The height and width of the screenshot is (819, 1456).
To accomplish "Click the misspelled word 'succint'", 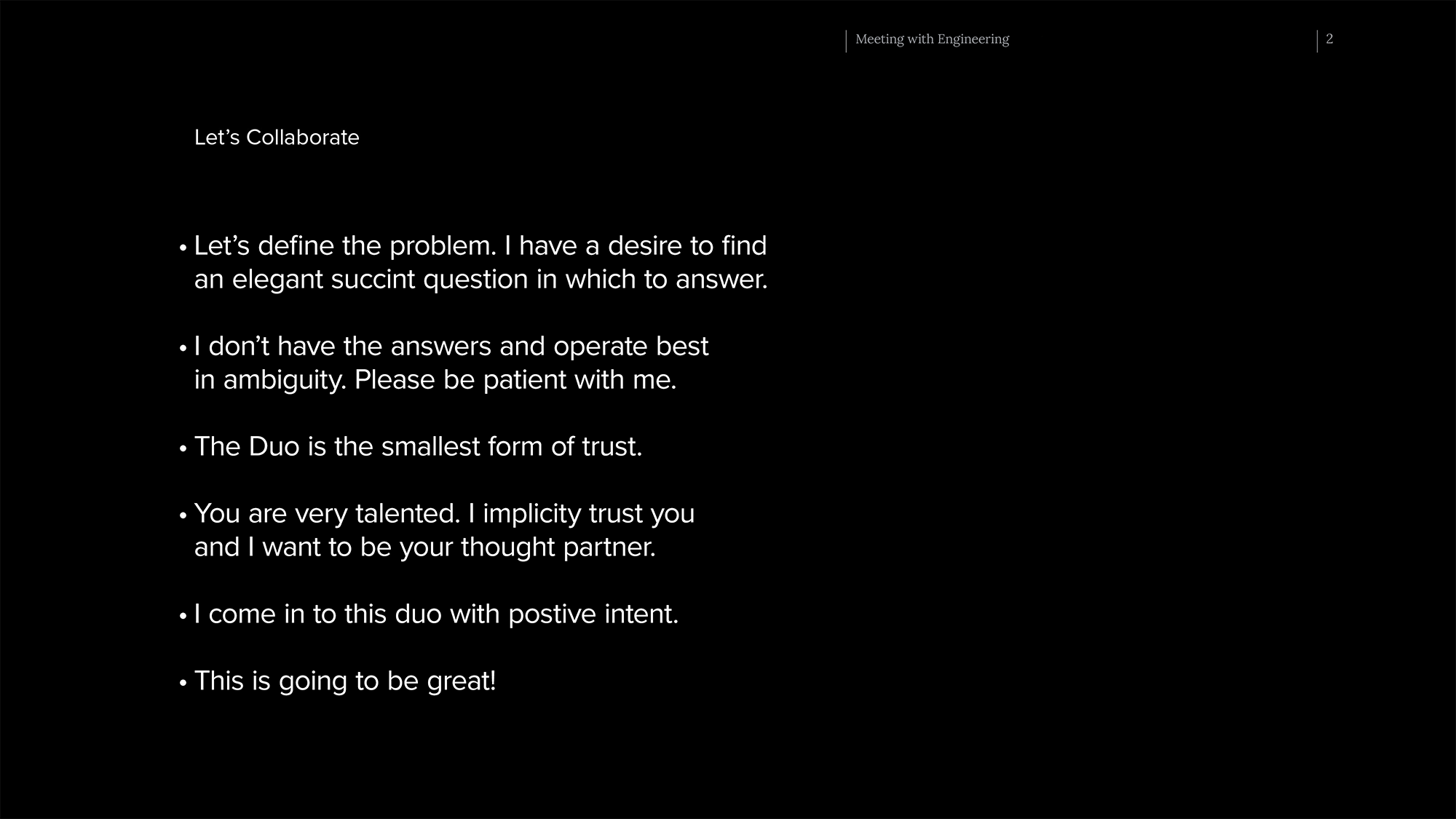I will [373, 280].
